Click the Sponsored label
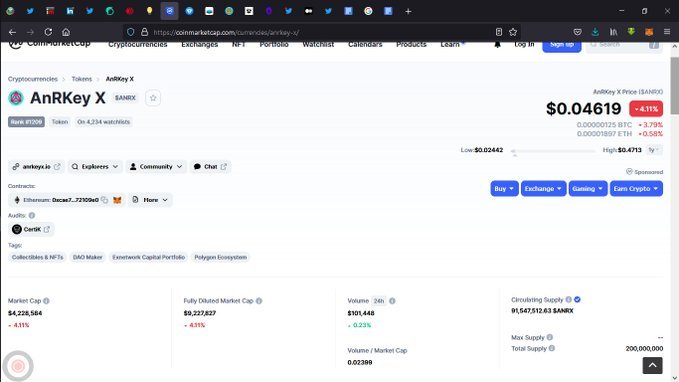679x382 pixels. 644,172
